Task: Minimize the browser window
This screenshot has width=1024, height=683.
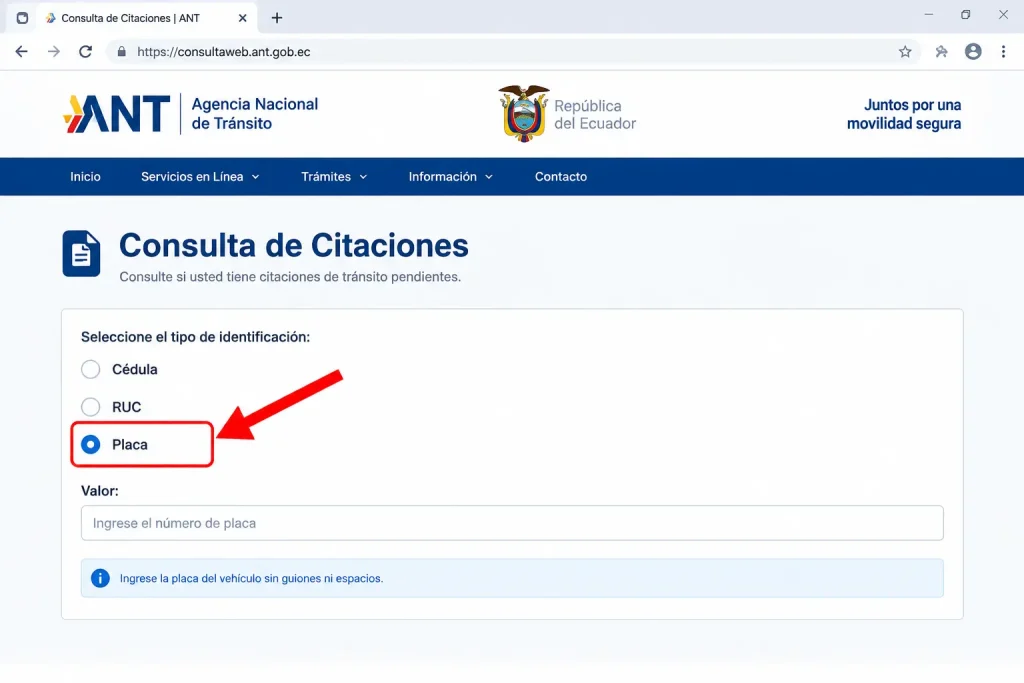Action: tap(929, 14)
